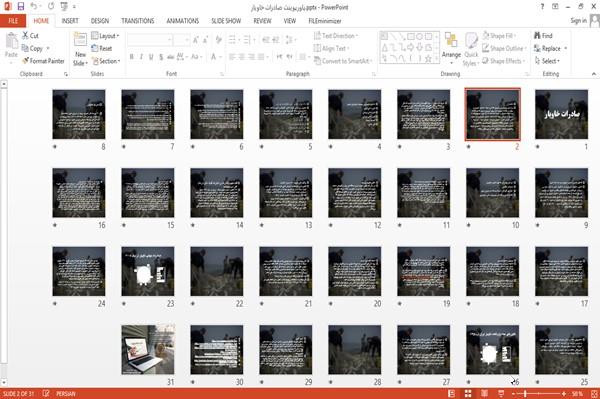This screenshot has width=600, height=399.
Task: Select slide thumbnail number 31 with laptop
Action: [148, 350]
